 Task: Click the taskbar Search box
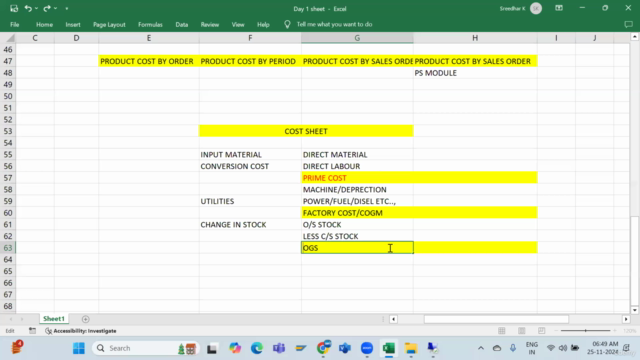pyautogui.click(x=146, y=348)
